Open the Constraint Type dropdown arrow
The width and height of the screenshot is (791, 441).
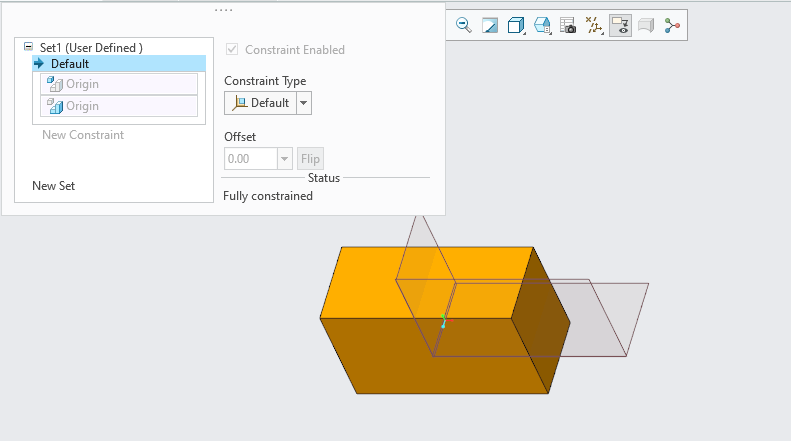pyautogui.click(x=304, y=103)
